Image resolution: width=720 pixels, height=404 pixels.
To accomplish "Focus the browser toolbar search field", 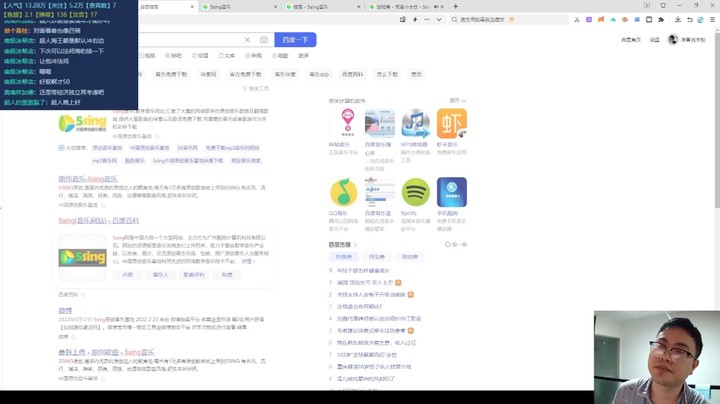I will point(509,20).
